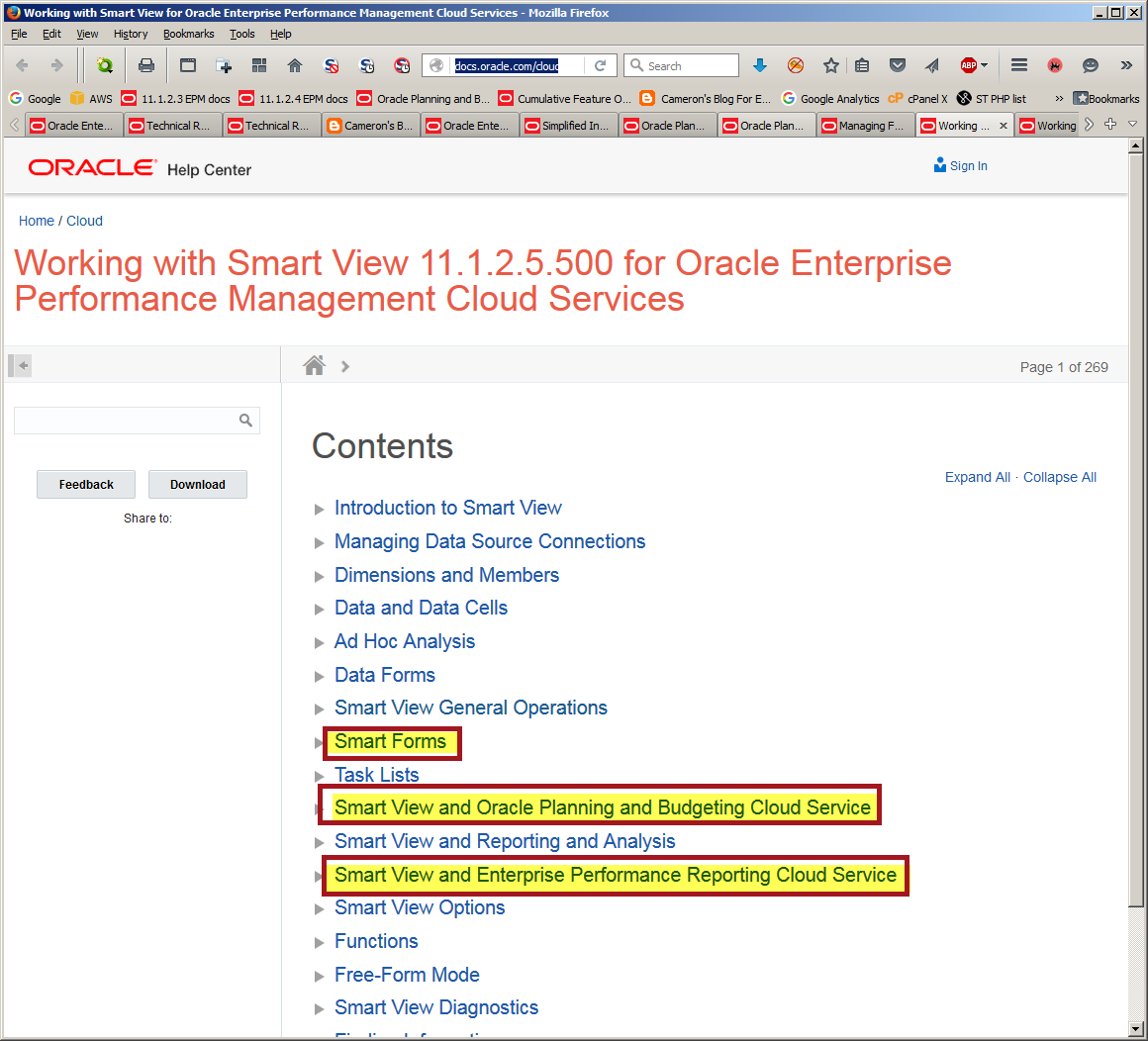Screen dimensions: 1148x1041
Task: Reload the page with refresh icon
Action: (x=601, y=66)
